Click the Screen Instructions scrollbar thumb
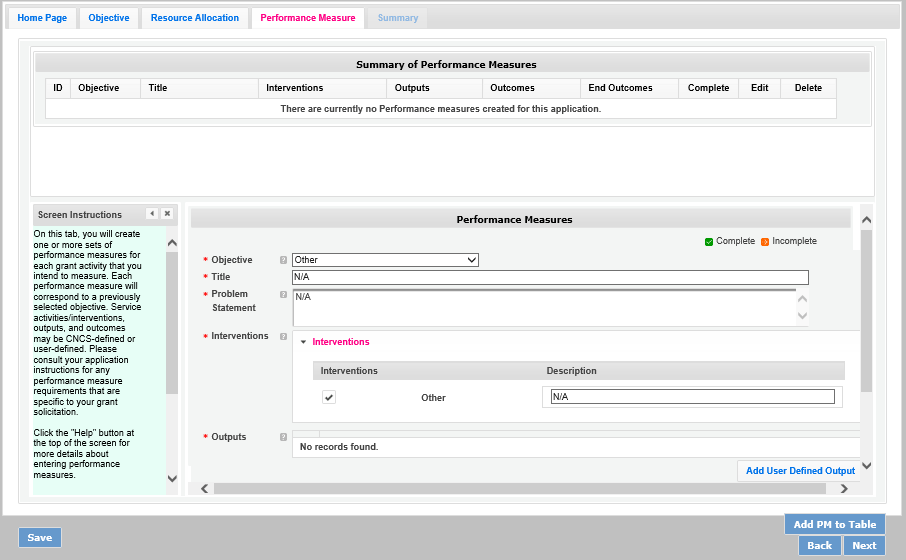This screenshot has height=560, width=906. click(x=172, y=322)
